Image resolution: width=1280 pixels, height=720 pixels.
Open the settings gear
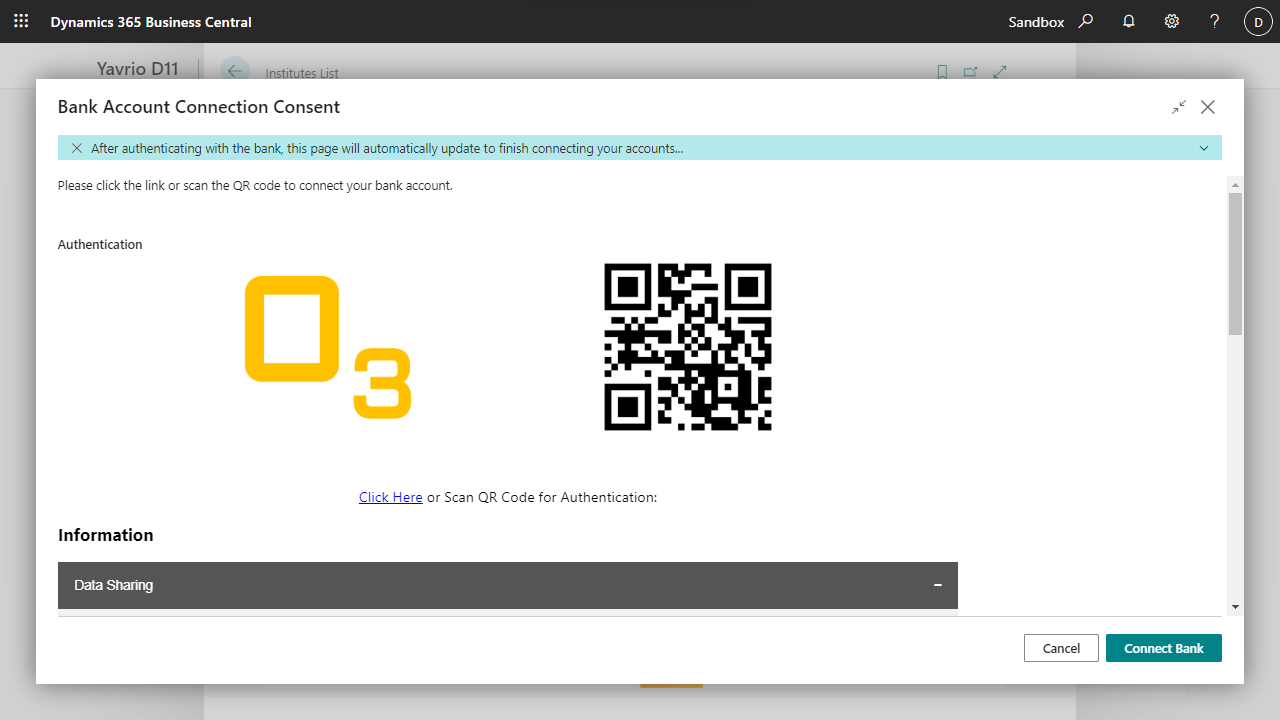pos(1172,21)
